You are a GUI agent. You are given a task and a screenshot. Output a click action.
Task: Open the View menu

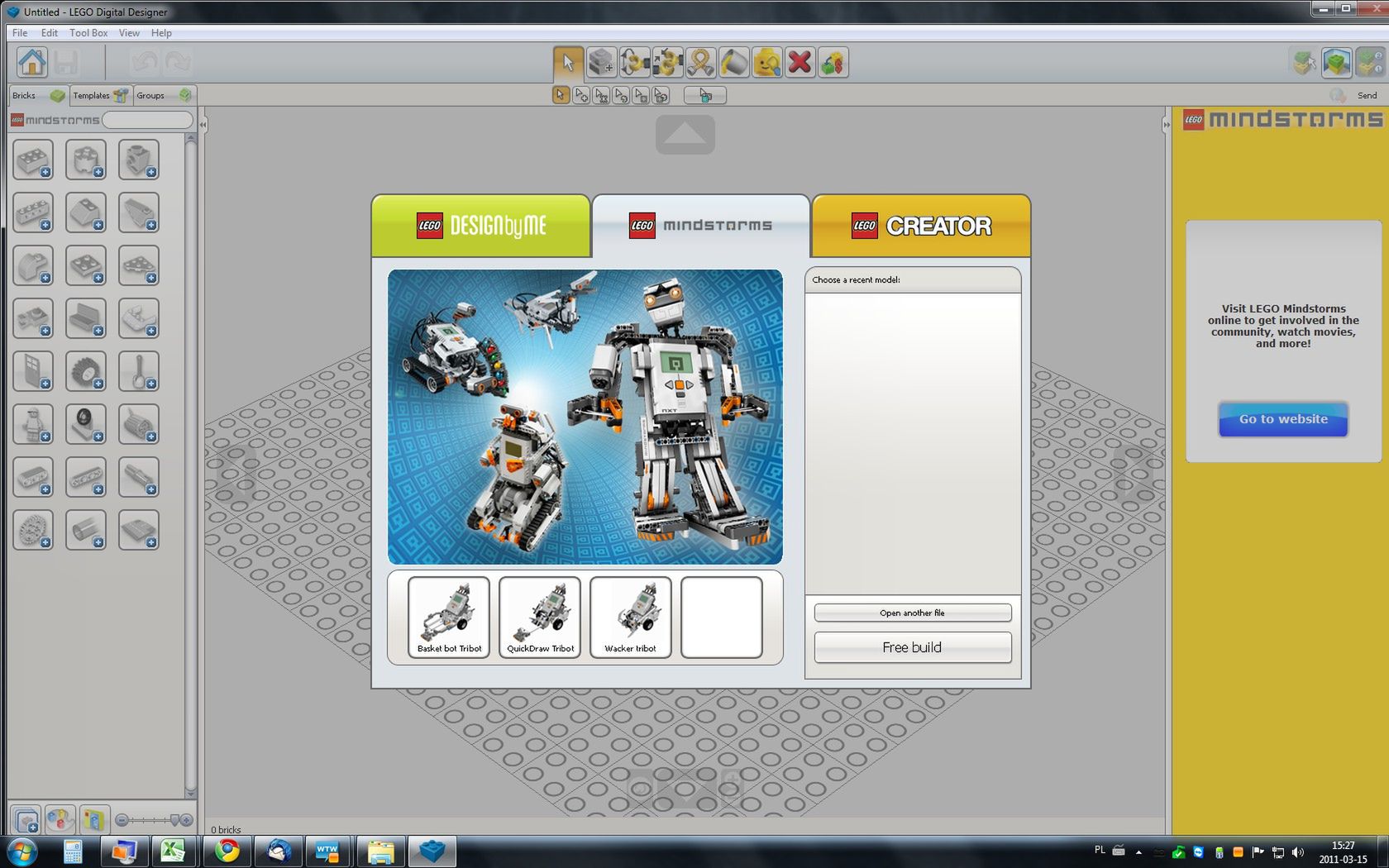129,33
